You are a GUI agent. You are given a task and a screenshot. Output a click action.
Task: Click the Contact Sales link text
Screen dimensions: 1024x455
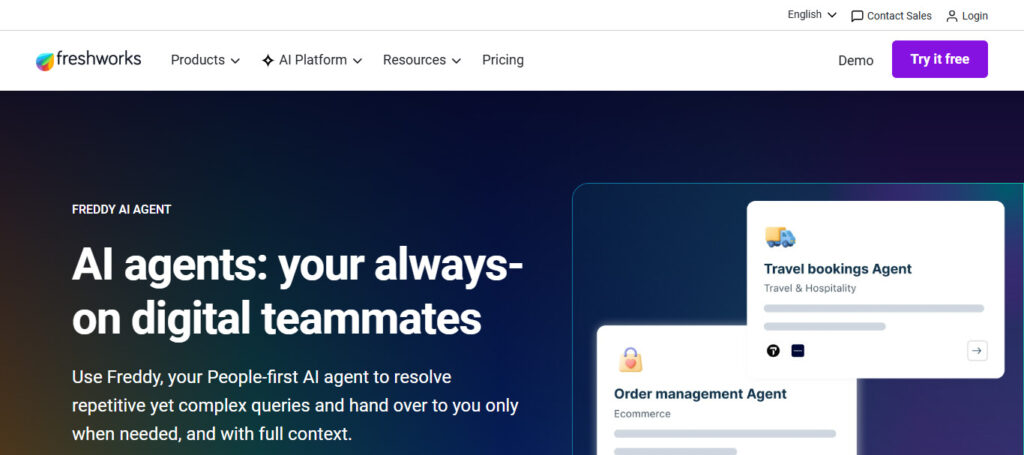(x=899, y=16)
